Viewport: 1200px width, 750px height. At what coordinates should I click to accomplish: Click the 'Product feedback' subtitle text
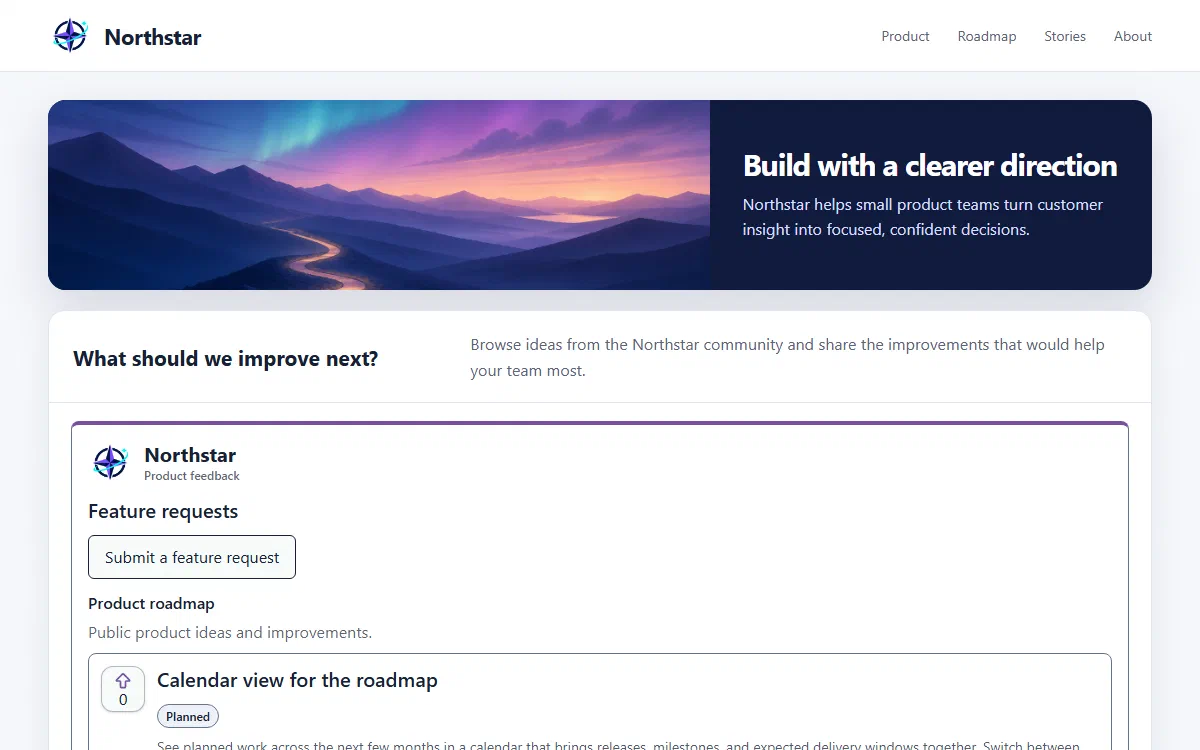tap(192, 476)
